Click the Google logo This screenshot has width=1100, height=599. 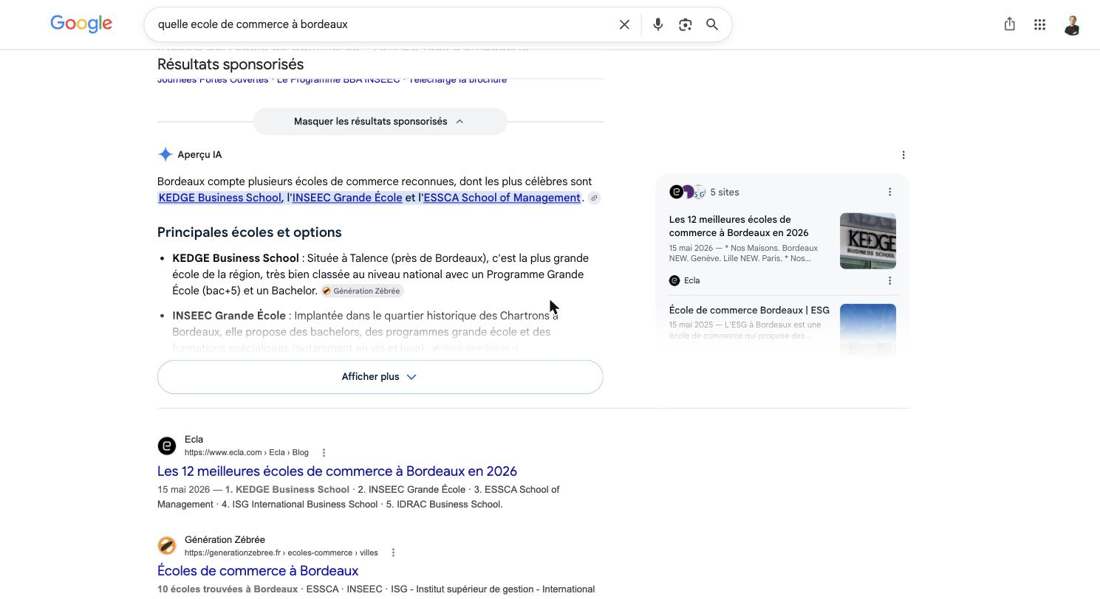81,24
